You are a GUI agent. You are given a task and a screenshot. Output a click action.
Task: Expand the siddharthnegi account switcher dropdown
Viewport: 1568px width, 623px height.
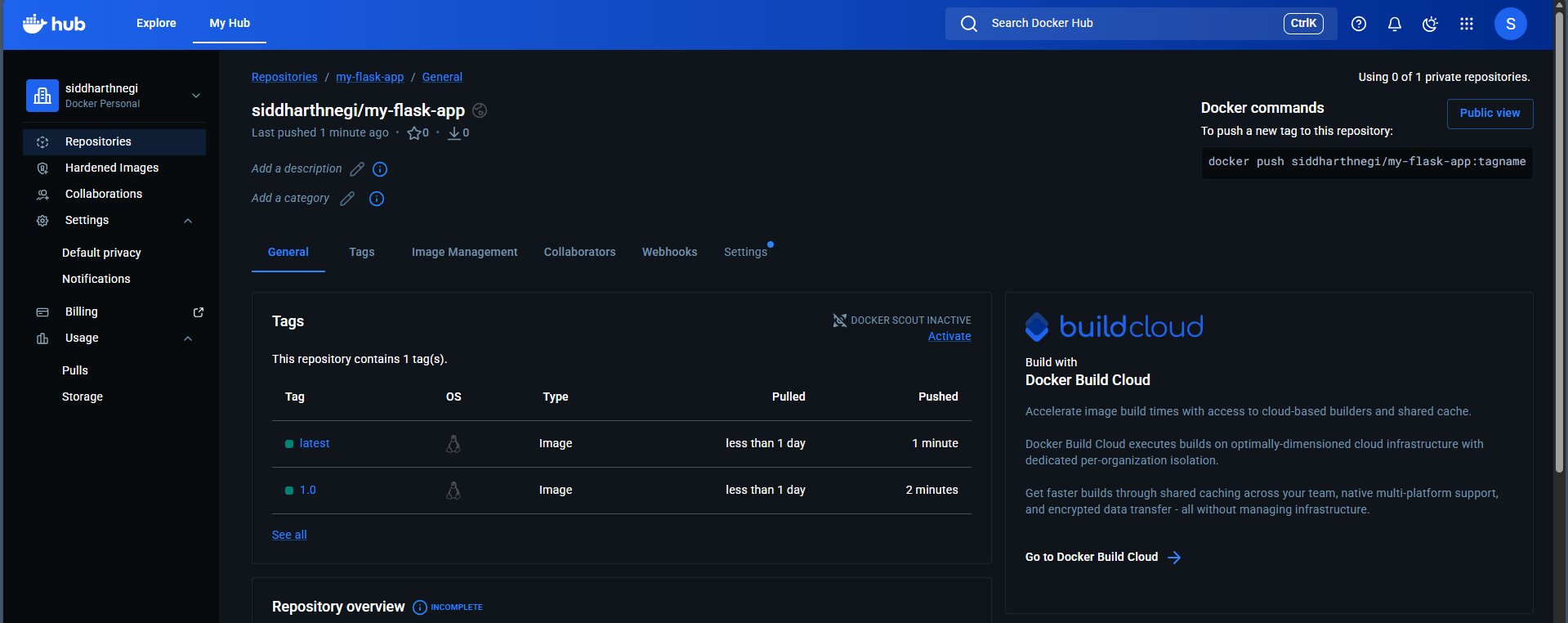tap(196, 96)
